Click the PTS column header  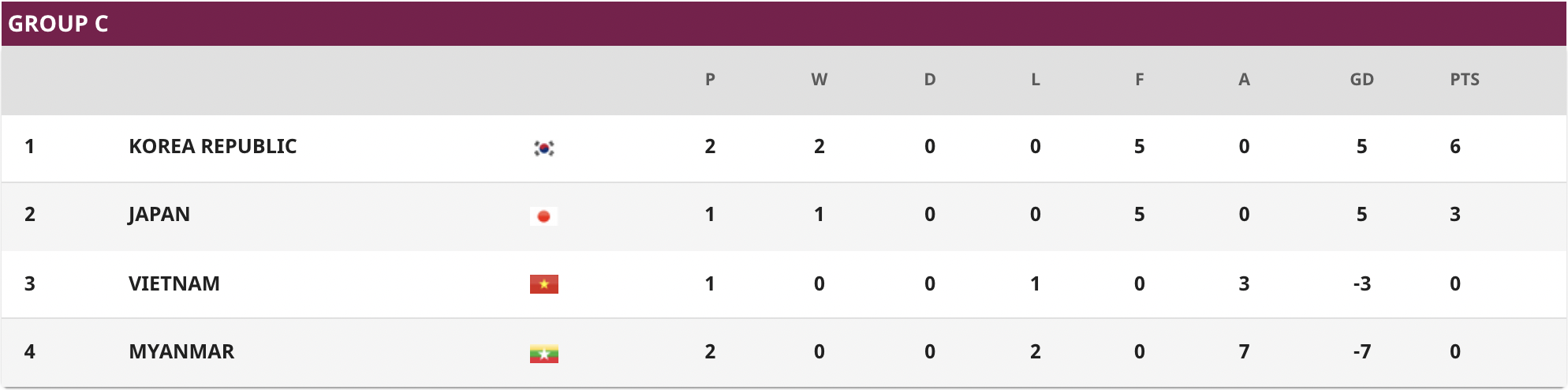coord(1465,79)
